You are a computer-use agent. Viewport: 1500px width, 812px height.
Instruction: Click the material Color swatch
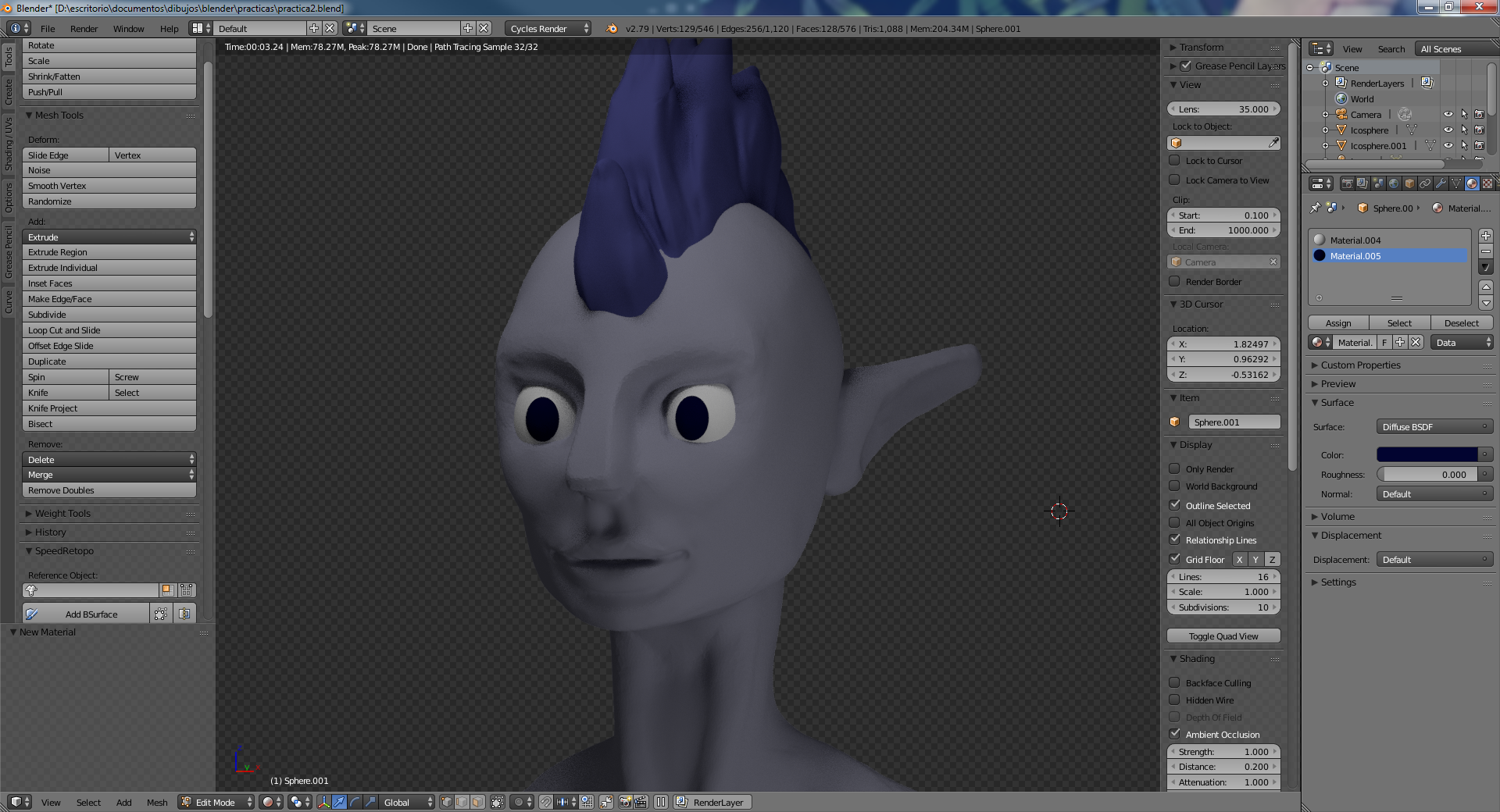[1427, 454]
